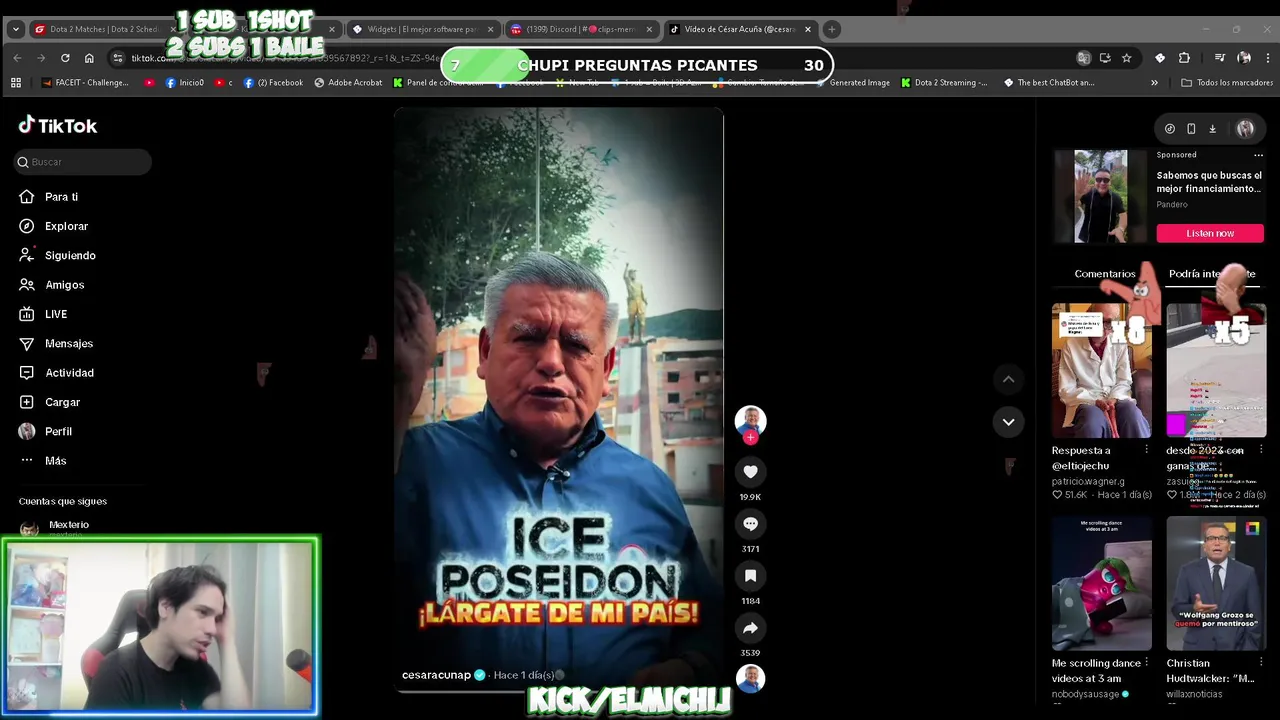Click the Sabemos que buscas ad title
The height and width of the screenshot is (720, 1280).
click(1209, 182)
